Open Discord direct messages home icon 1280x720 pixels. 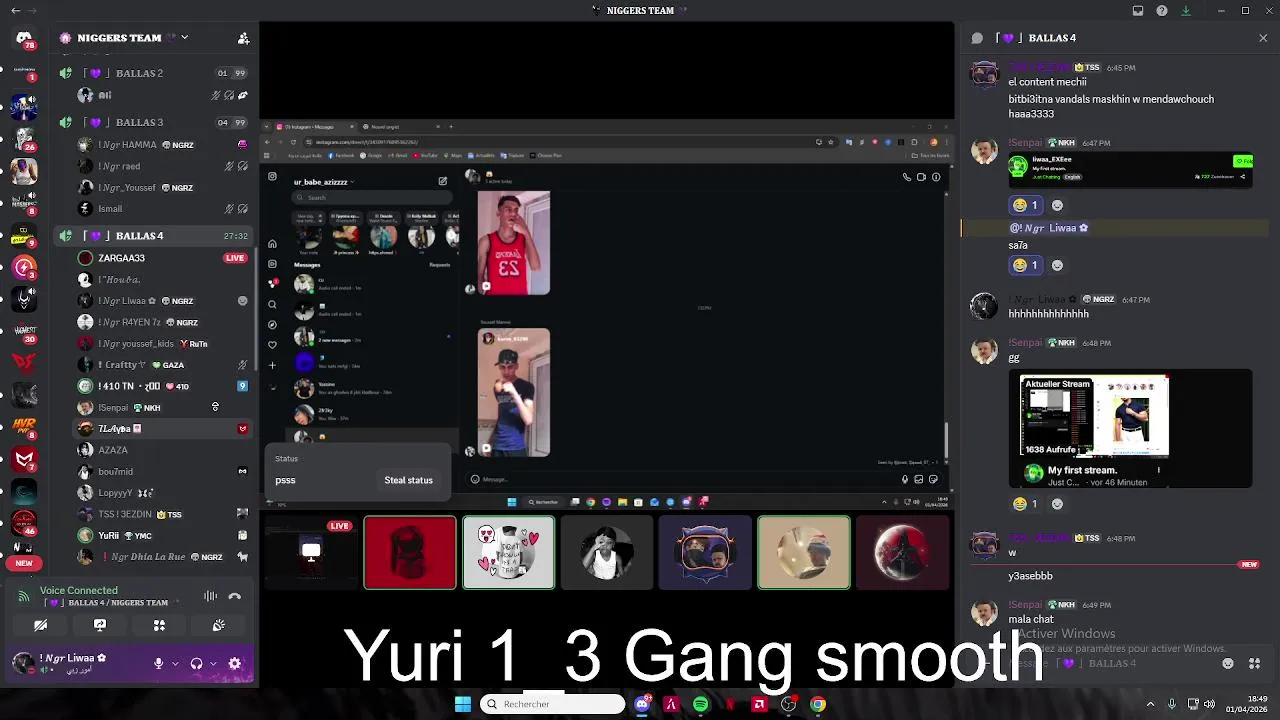point(24,40)
